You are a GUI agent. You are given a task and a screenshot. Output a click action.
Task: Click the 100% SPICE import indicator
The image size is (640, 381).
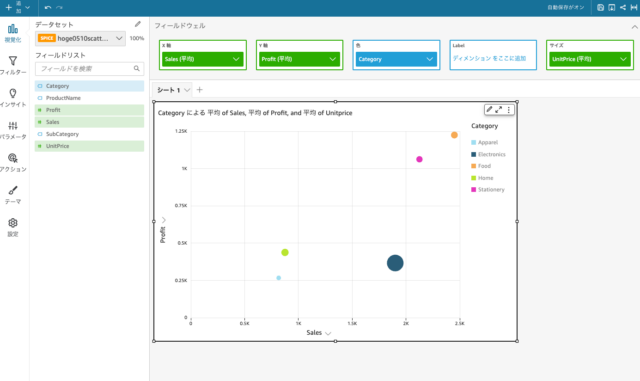(137, 38)
